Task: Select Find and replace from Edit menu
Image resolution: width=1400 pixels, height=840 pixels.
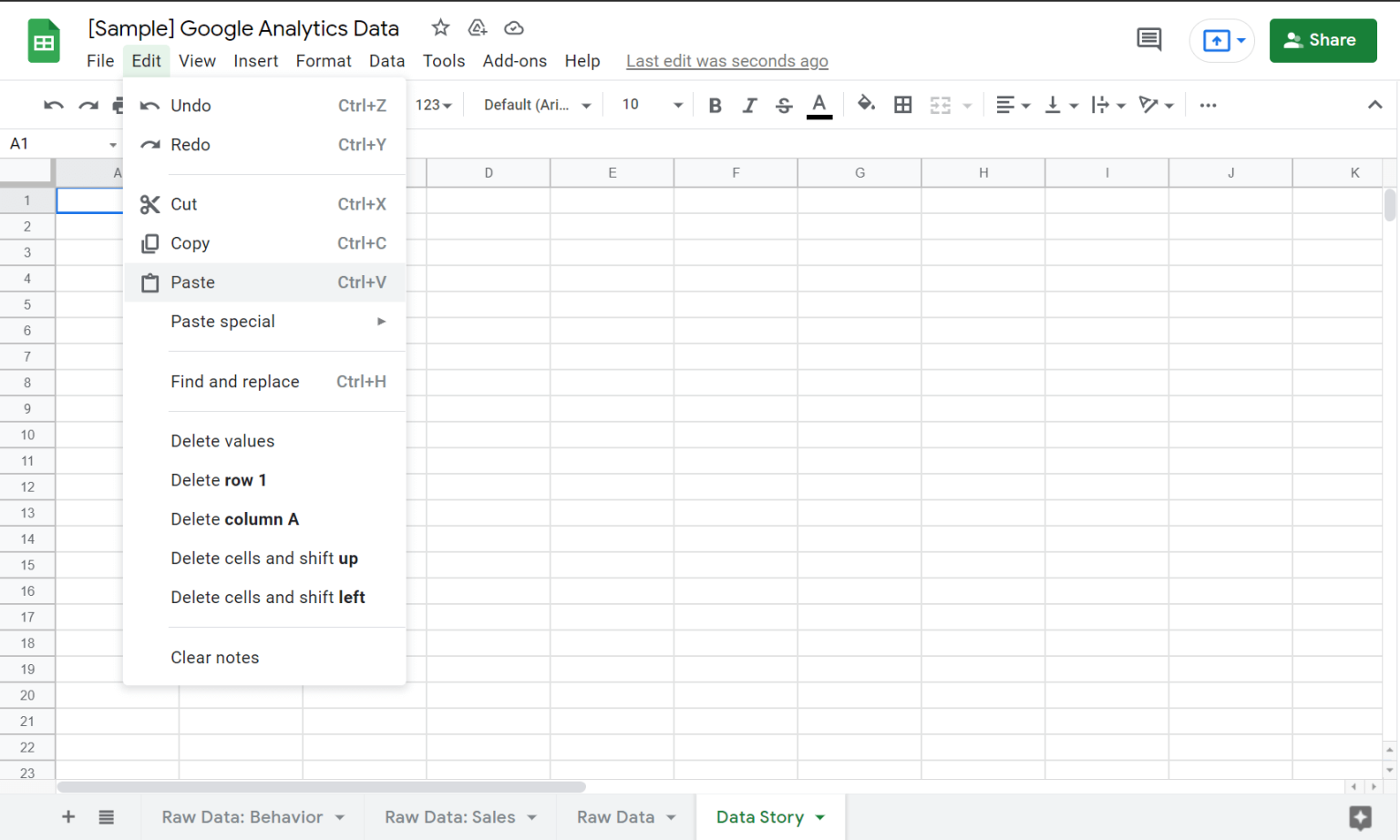Action: point(234,381)
